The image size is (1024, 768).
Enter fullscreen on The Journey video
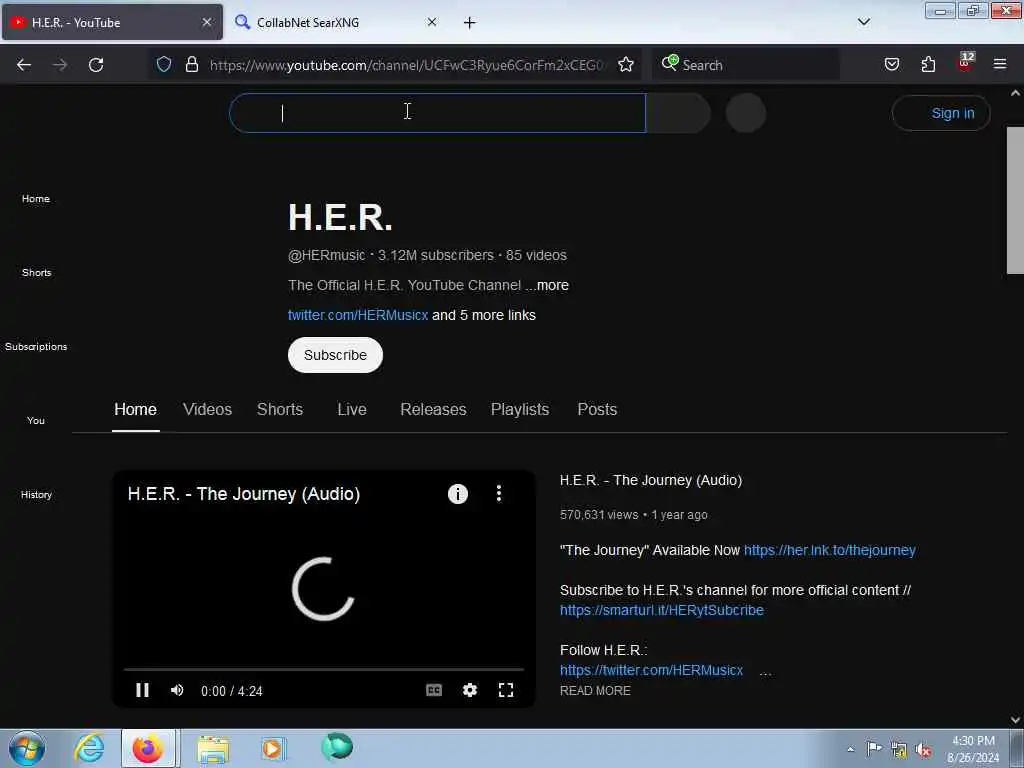pyautogui.click(x=505, y=690)
